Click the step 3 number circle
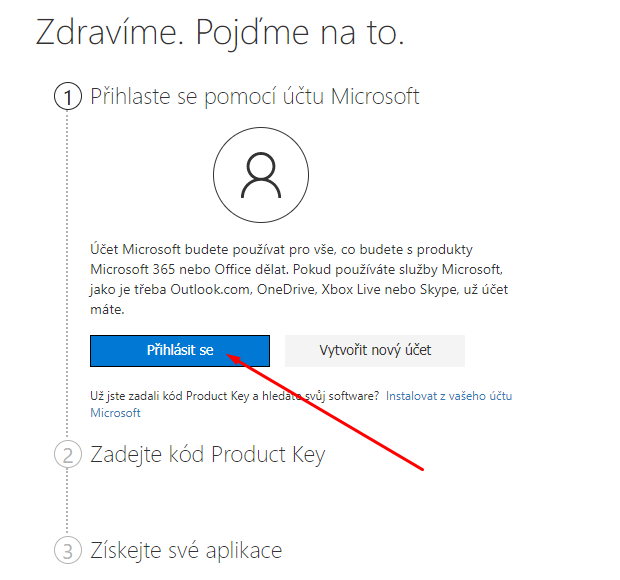 point(68,550)
